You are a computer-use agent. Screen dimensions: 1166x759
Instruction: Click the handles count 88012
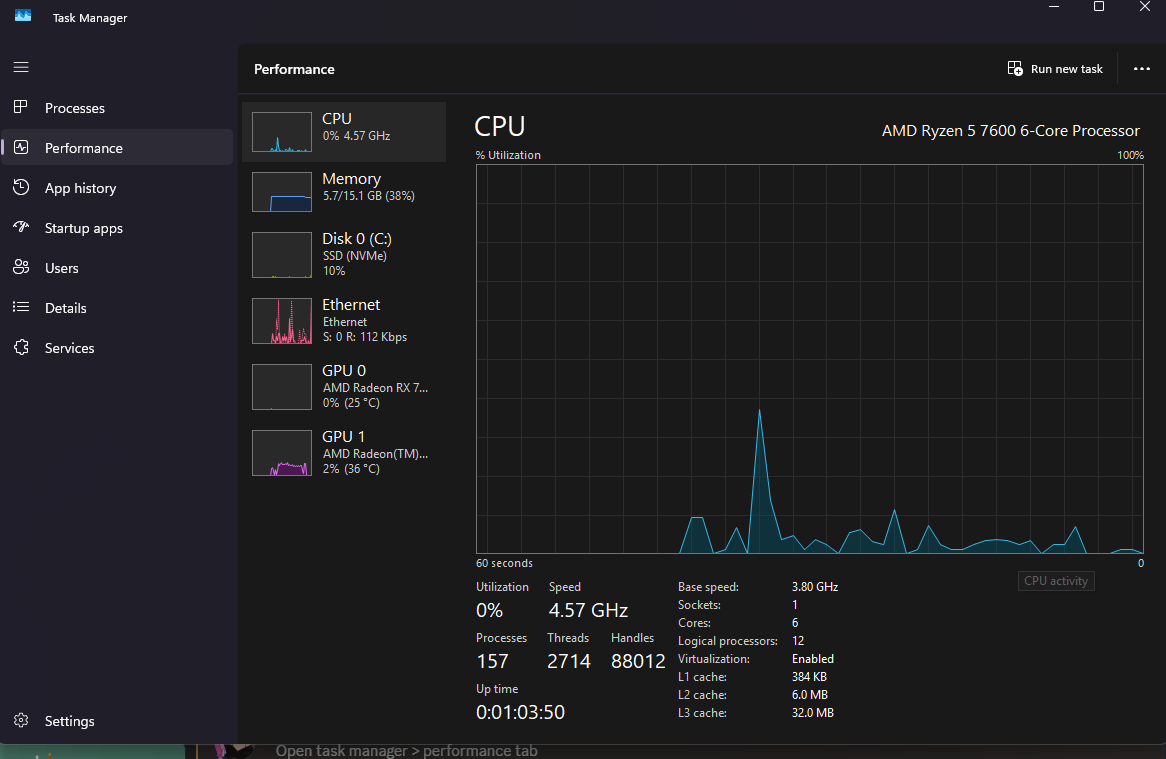pyautogui.click(x=638, y=661)
